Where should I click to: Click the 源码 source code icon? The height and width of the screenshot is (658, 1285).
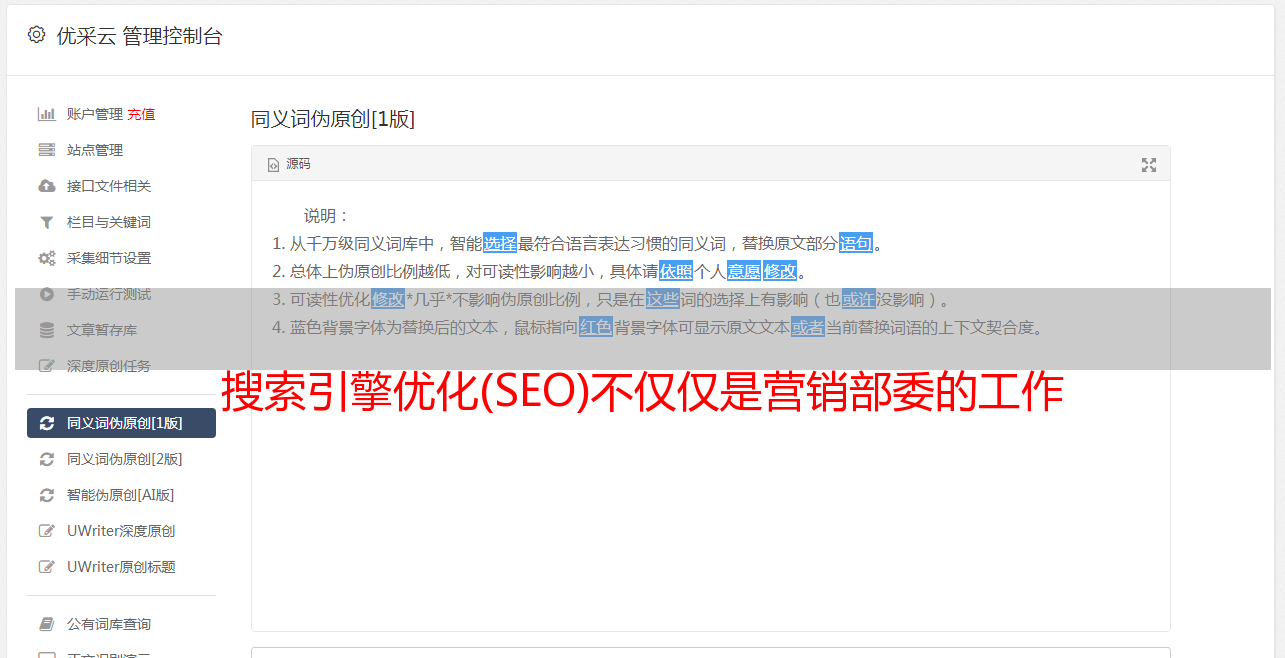pyautogui.click(x=273, y=165)
